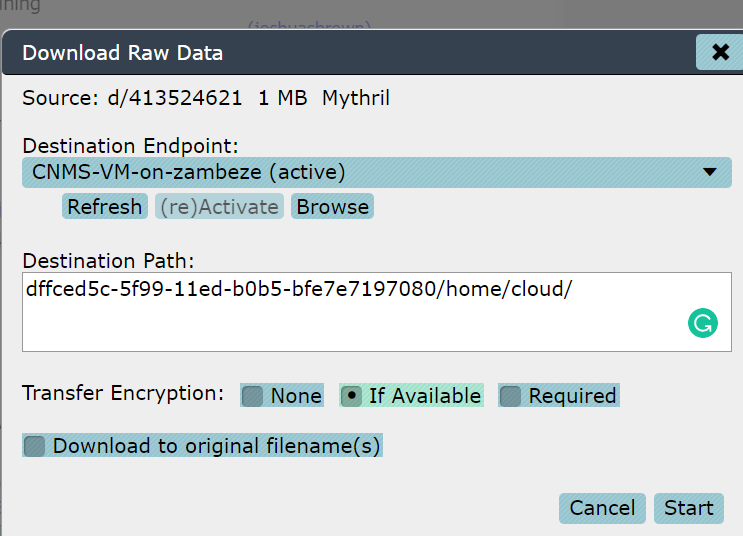Click the Transfer Encryption label
The width and height of the screenshot is (743, 536).
pos(123,393)
